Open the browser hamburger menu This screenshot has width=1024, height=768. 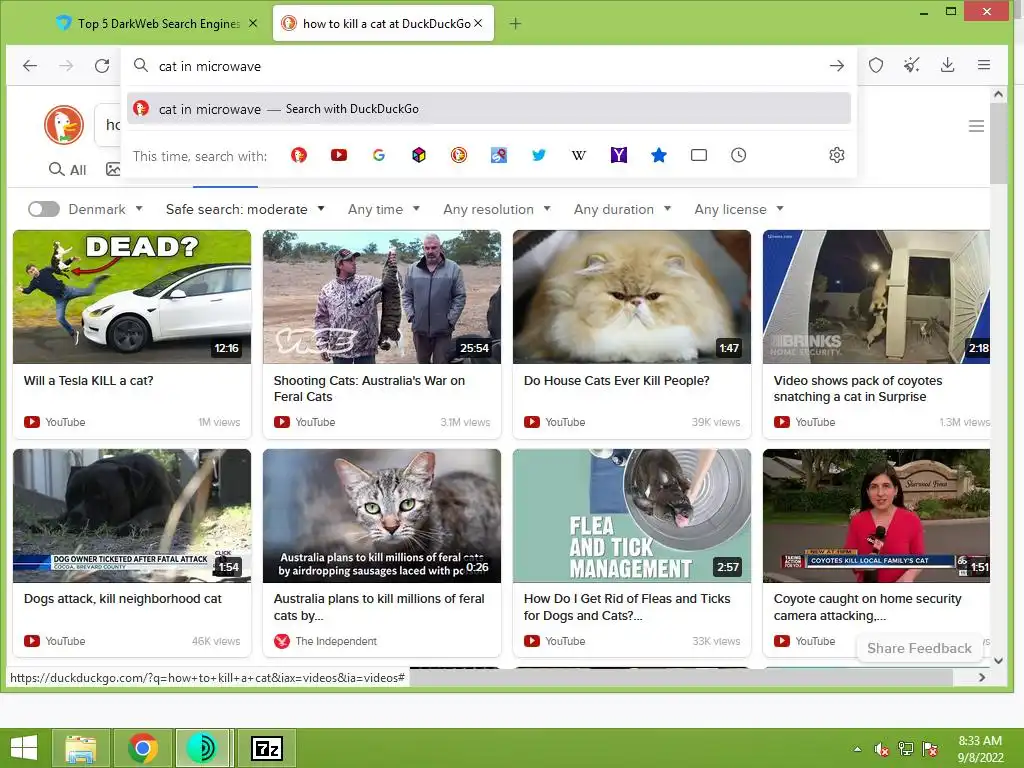tap(984, 65)
